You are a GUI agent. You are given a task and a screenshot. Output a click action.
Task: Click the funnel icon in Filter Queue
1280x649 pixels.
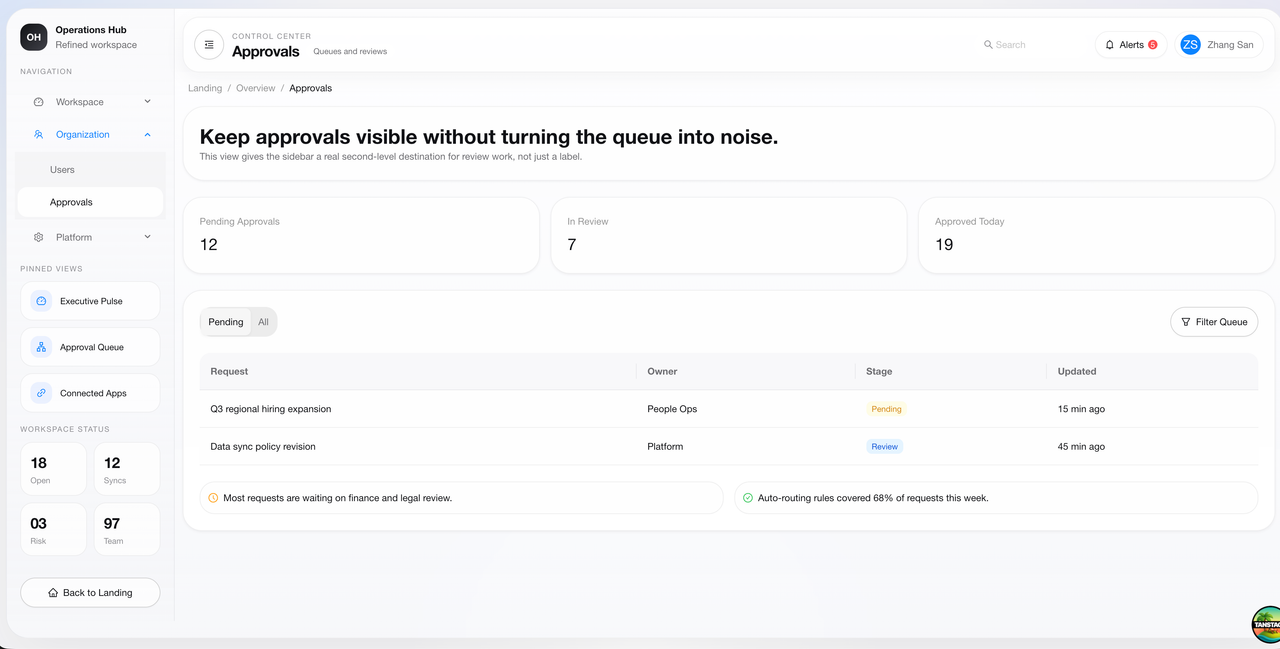click(x=1186, y=322)
